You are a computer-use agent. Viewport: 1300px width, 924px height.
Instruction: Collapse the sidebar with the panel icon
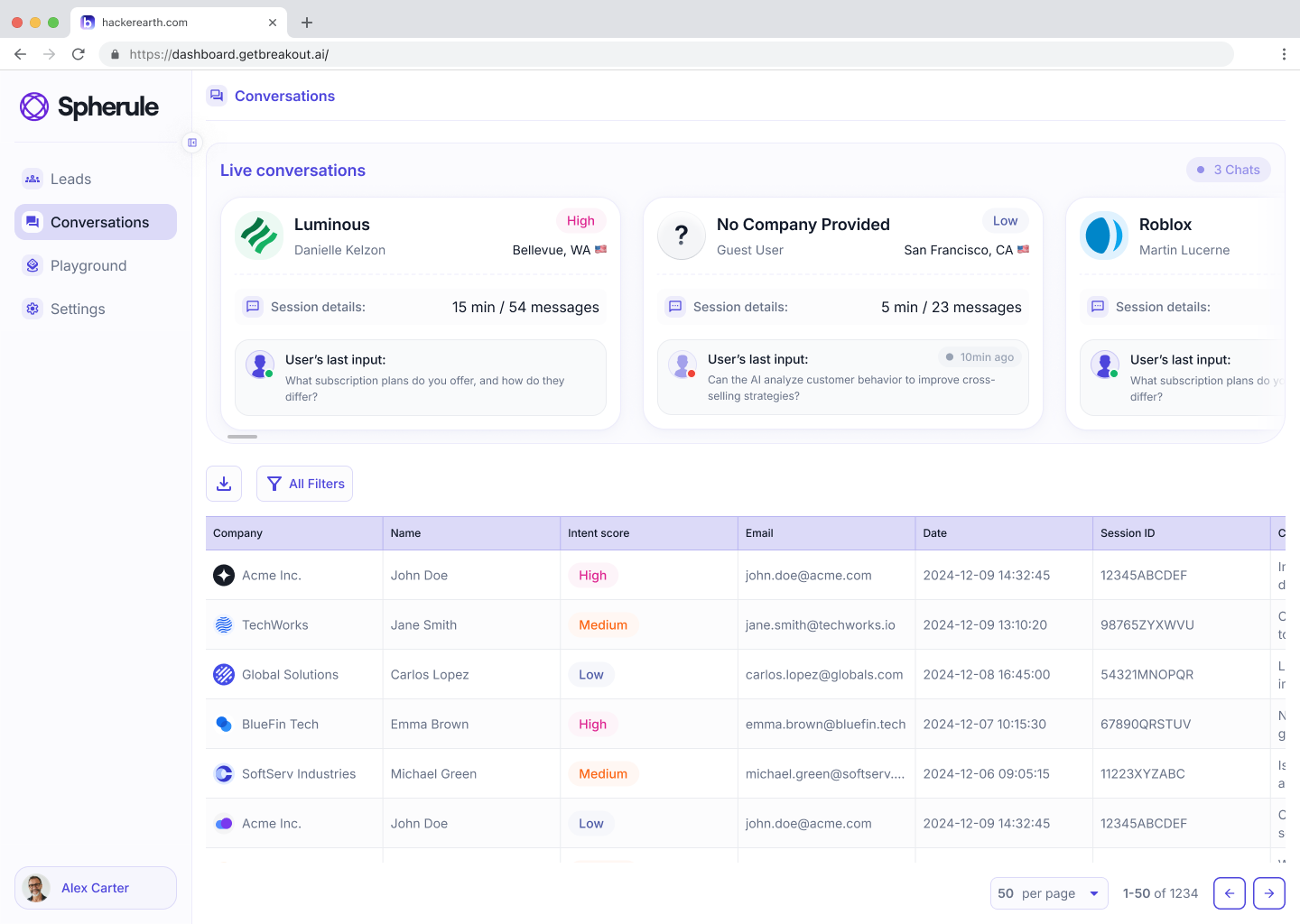coord(192,143)
